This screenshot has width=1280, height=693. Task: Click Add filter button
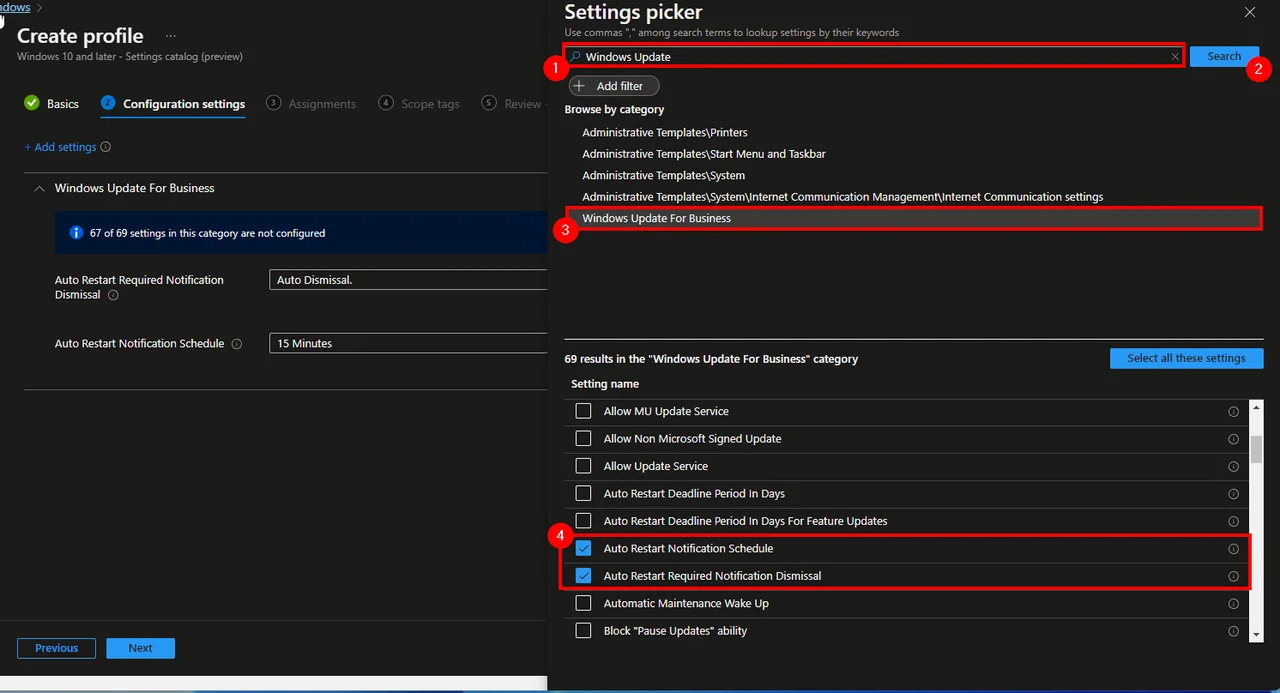pyautogui.click(x=614, y=86)
